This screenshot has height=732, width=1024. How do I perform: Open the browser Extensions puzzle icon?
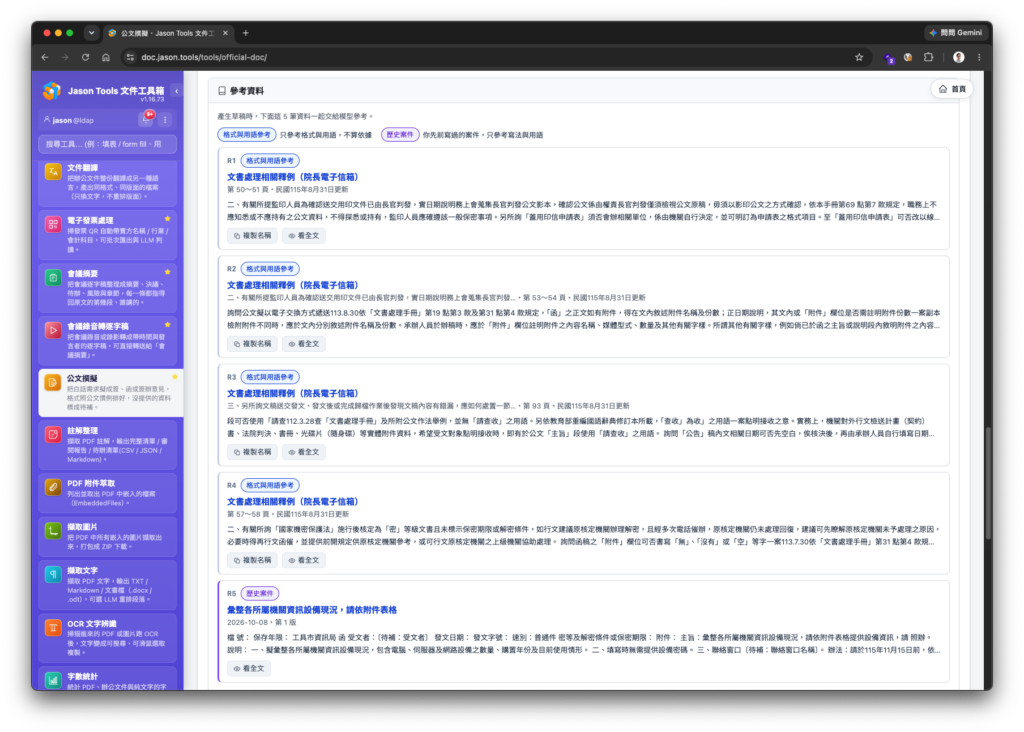(928, 57)
